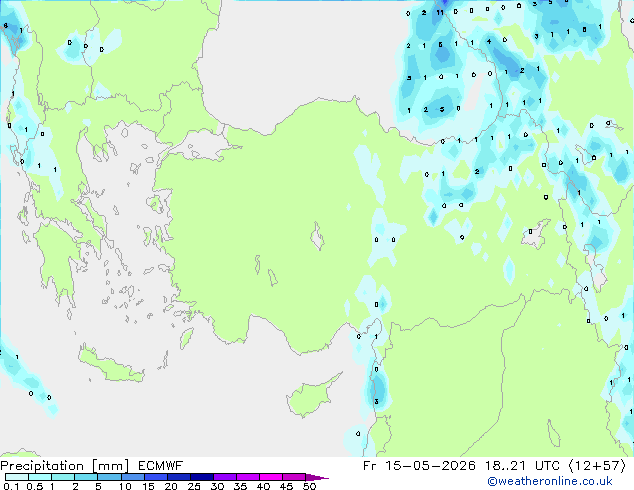The image size is (634, 490).
Task: Click the legend scale label '0.5'
Action: pyautogui.click(x=35, y=486)
